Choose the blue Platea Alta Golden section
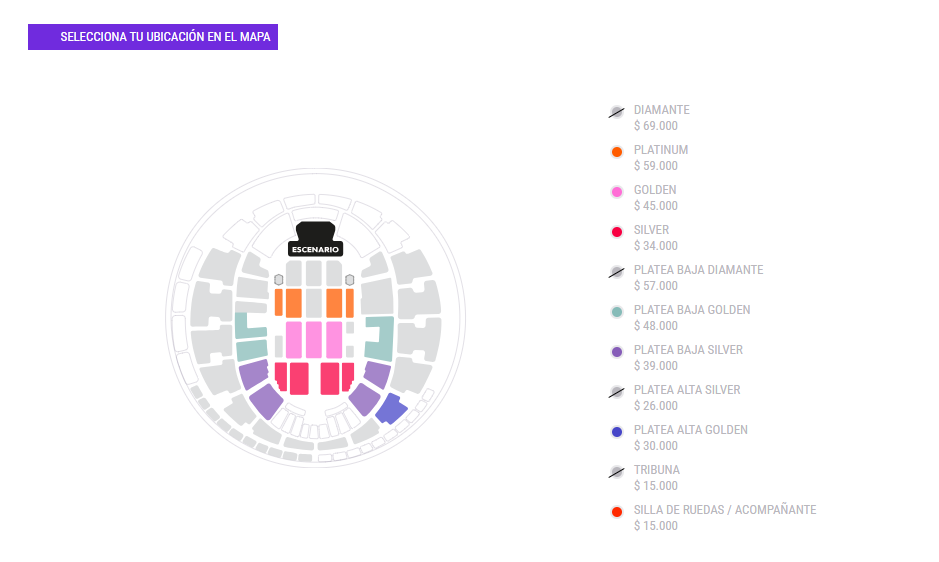939x562 pixels. coord(392,409)
